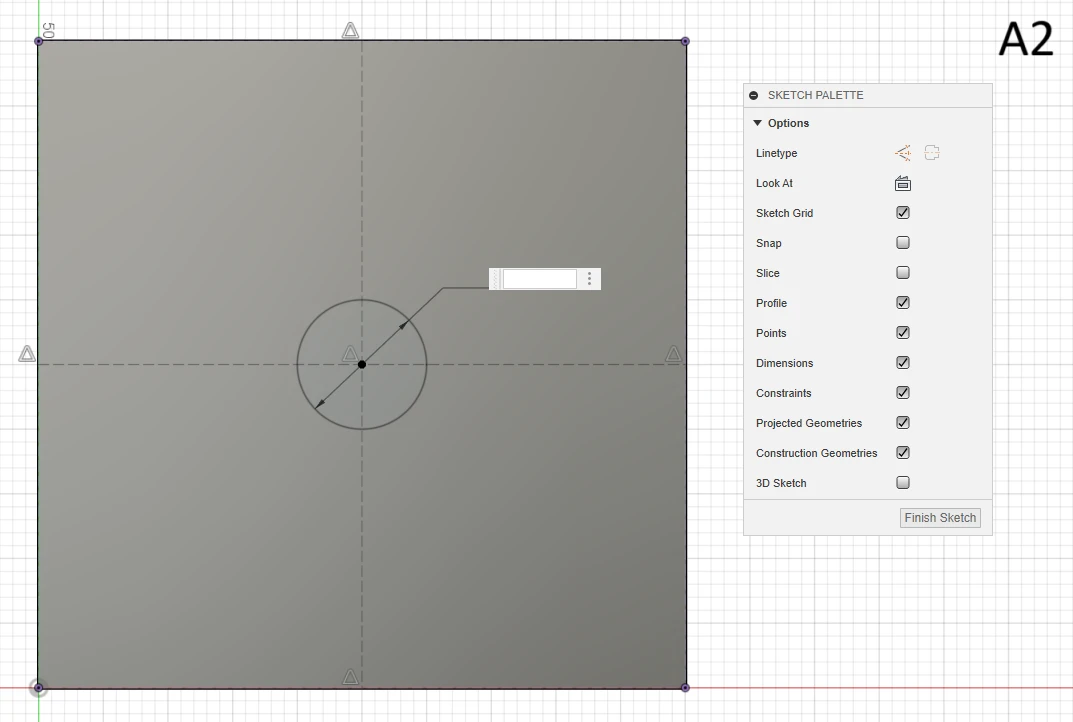Select the midpoint constraint icon near circle center

pyautogui.click(x=350, y=354)
